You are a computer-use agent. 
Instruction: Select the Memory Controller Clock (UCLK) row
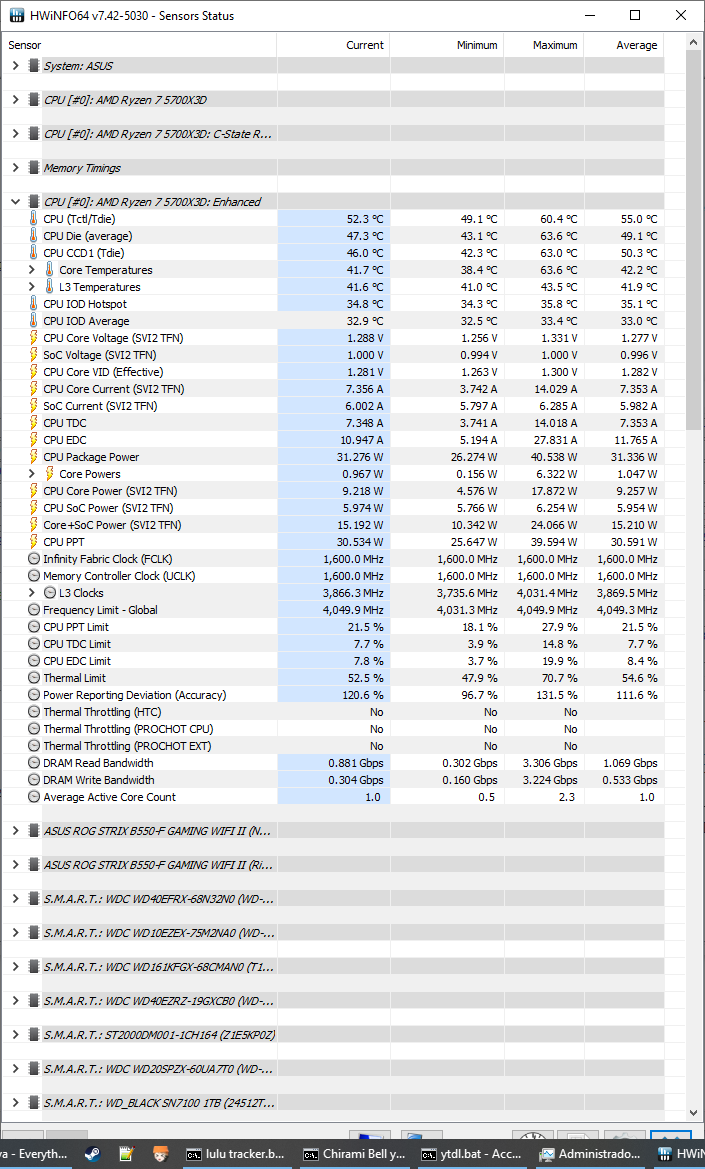click(333, 576)
